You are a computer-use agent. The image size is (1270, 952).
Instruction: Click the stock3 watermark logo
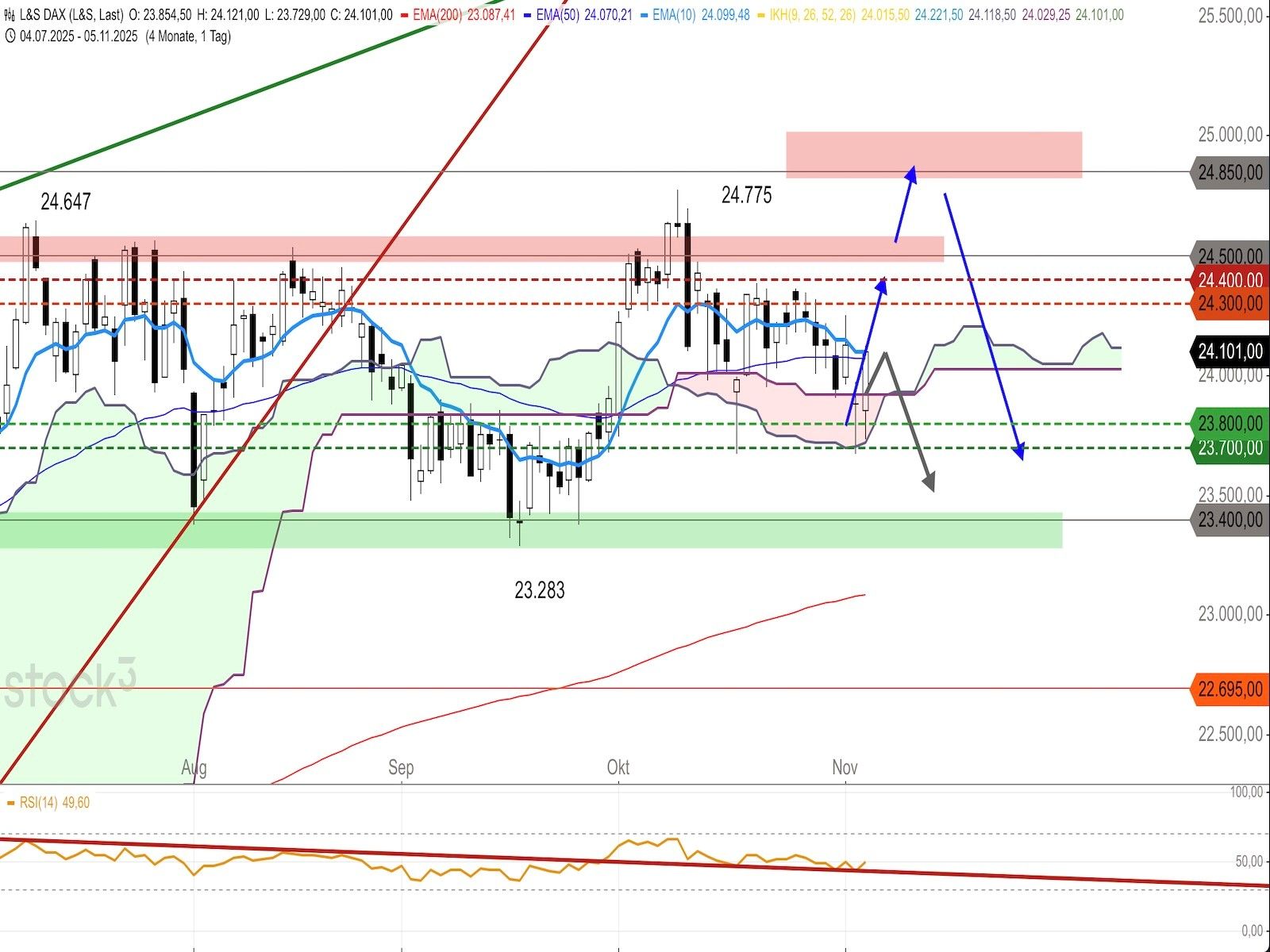[x=70, y=685]
